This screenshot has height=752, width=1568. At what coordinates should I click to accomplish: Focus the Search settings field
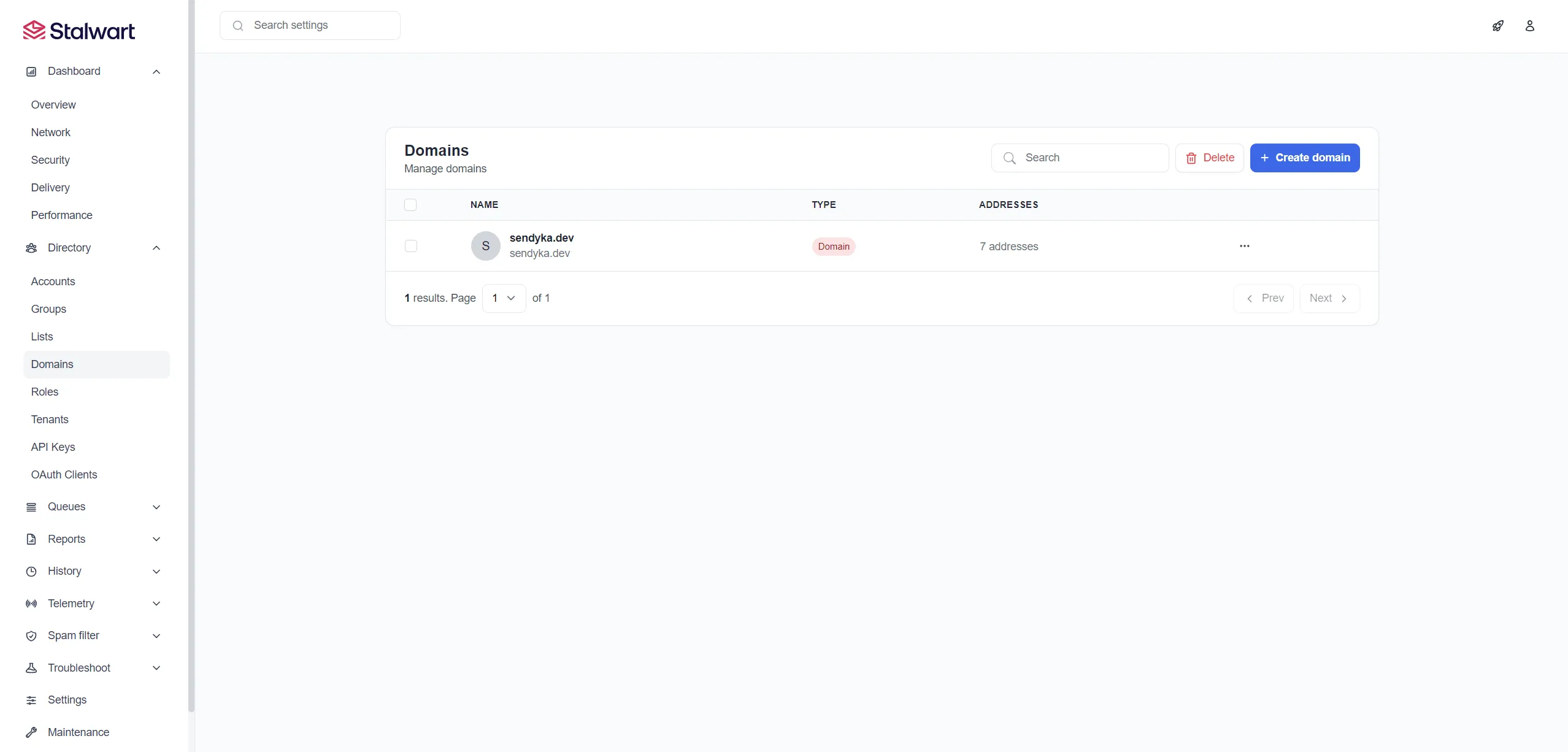310,26
